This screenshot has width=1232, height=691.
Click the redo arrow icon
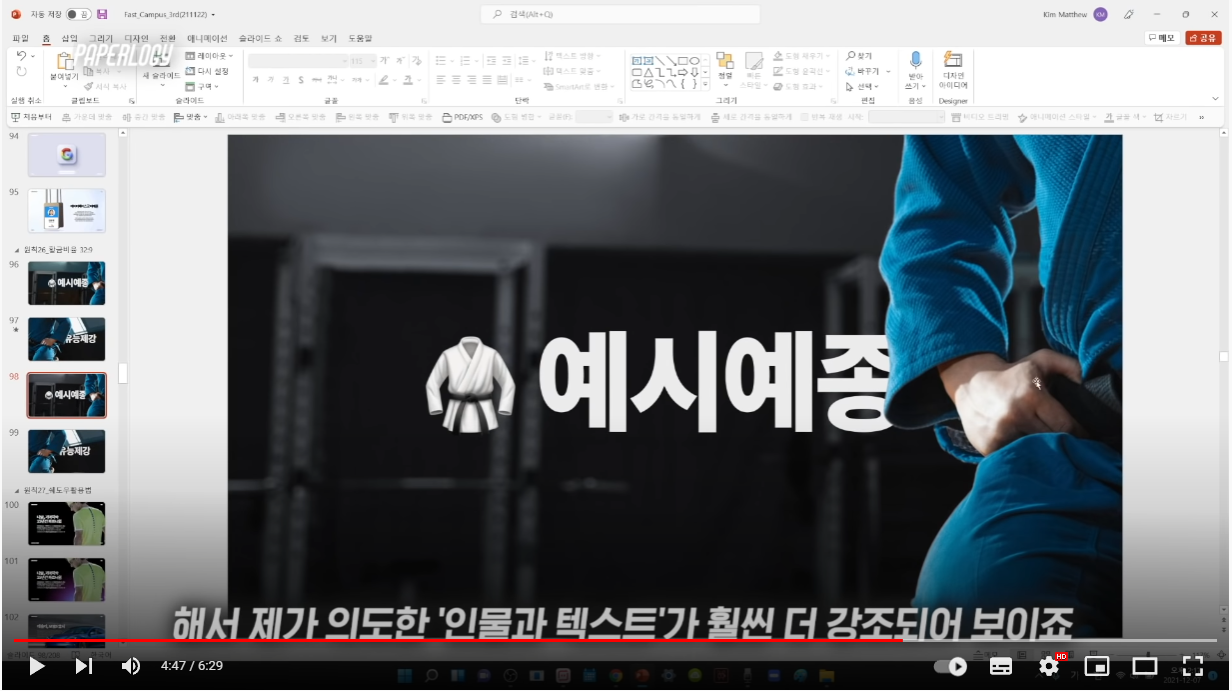click(21, 72)
